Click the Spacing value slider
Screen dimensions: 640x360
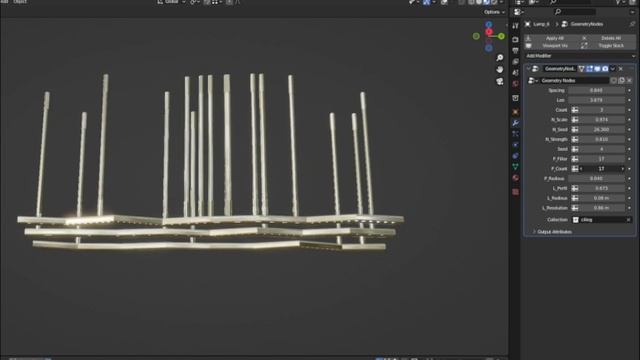coord(596,90)
